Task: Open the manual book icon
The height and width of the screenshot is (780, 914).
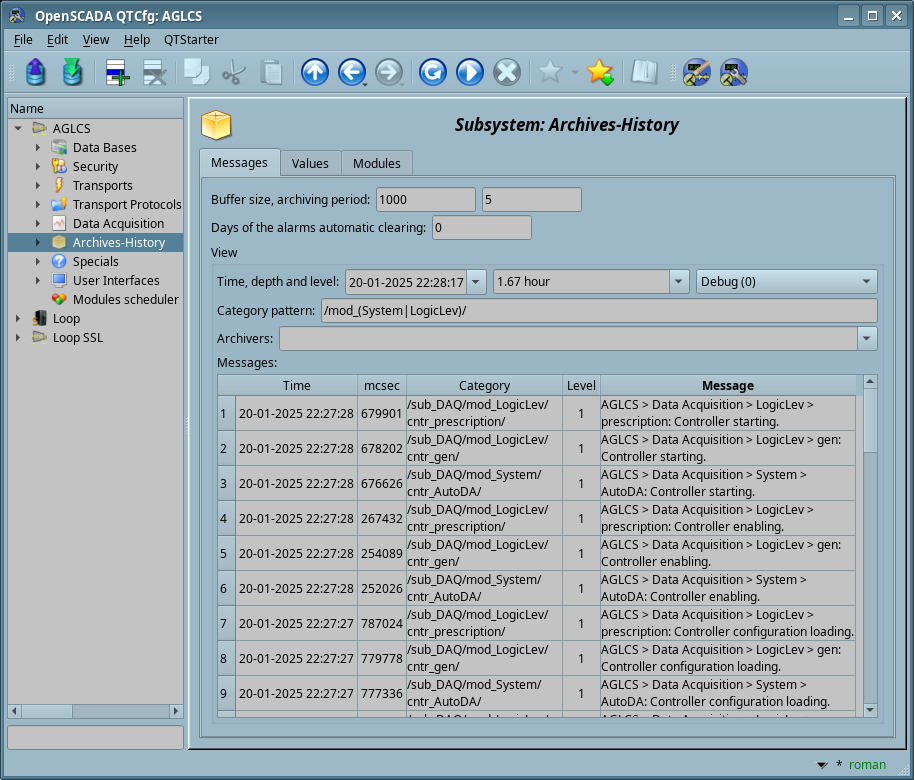Action: point(643,72)
